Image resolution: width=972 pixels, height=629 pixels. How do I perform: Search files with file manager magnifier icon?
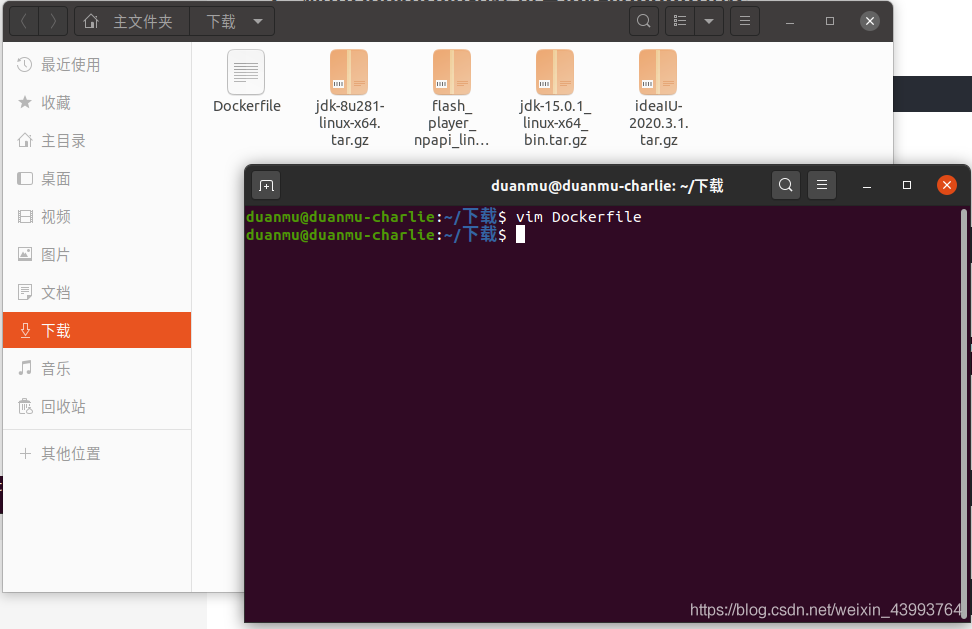coord(644,22)
